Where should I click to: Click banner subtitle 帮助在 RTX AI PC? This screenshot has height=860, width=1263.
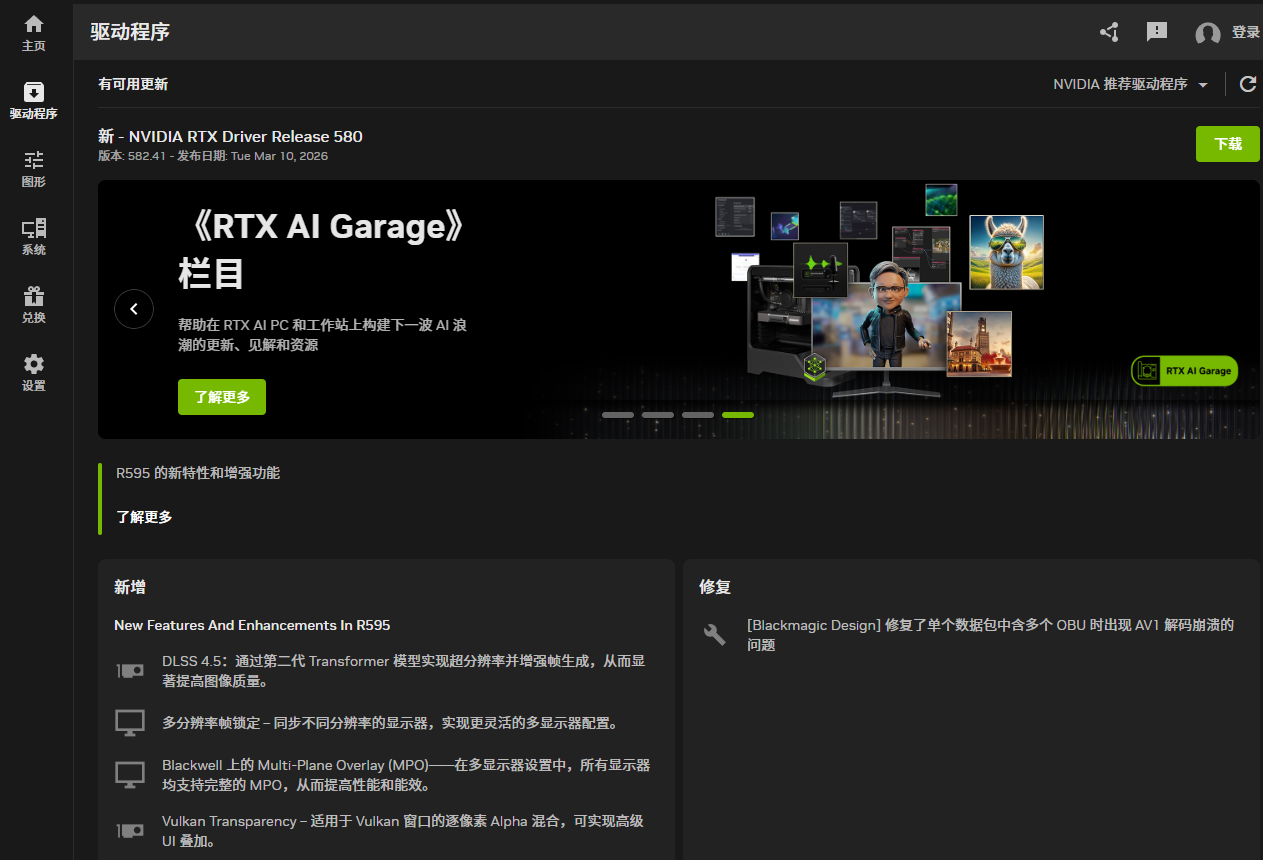(x=322, y=335)
